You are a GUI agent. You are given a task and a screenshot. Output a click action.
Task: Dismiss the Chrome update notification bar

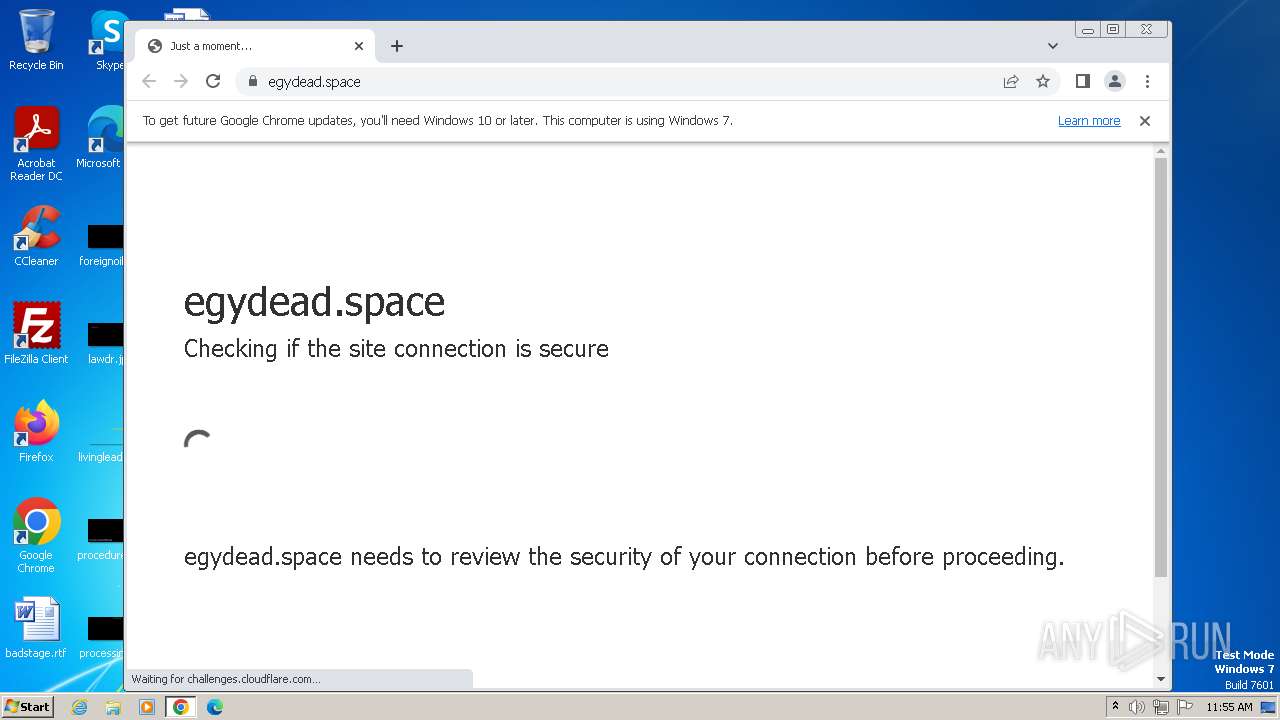point(1145,121)
